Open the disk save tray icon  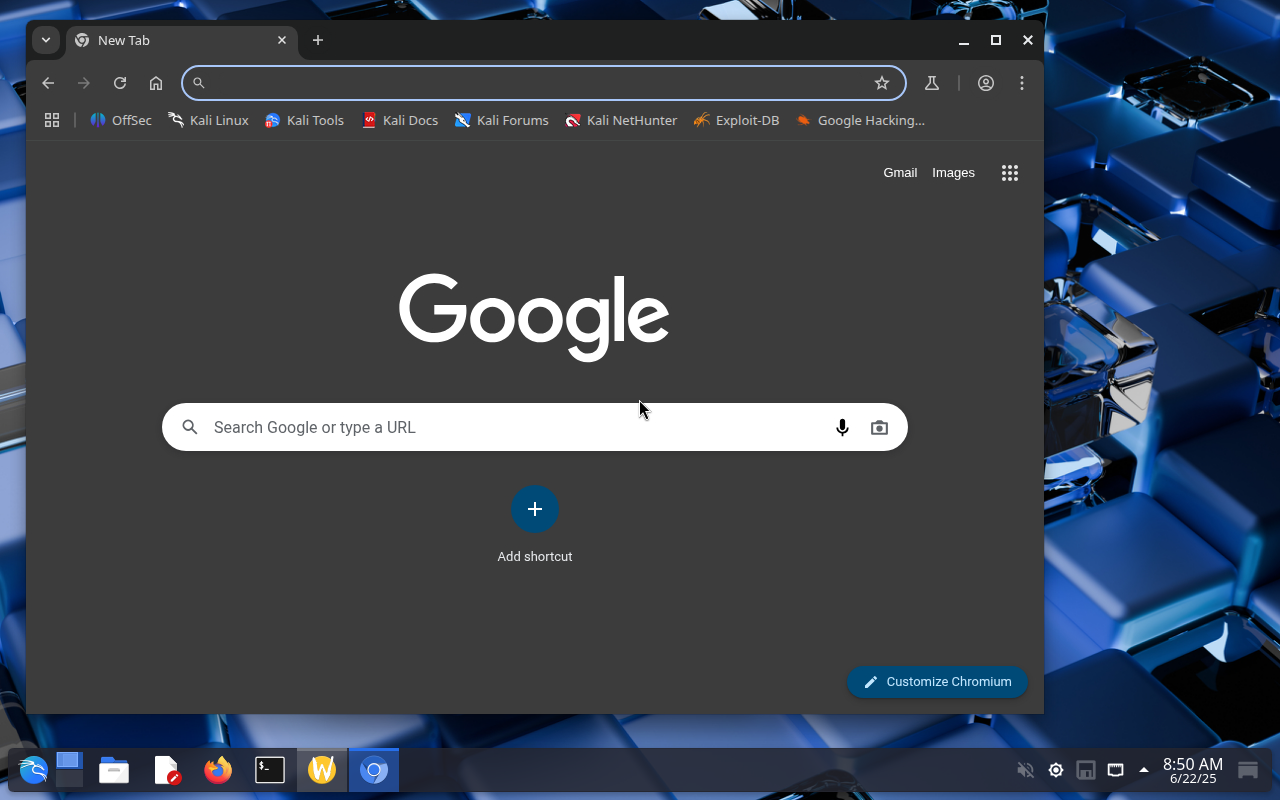(1085, 770)
